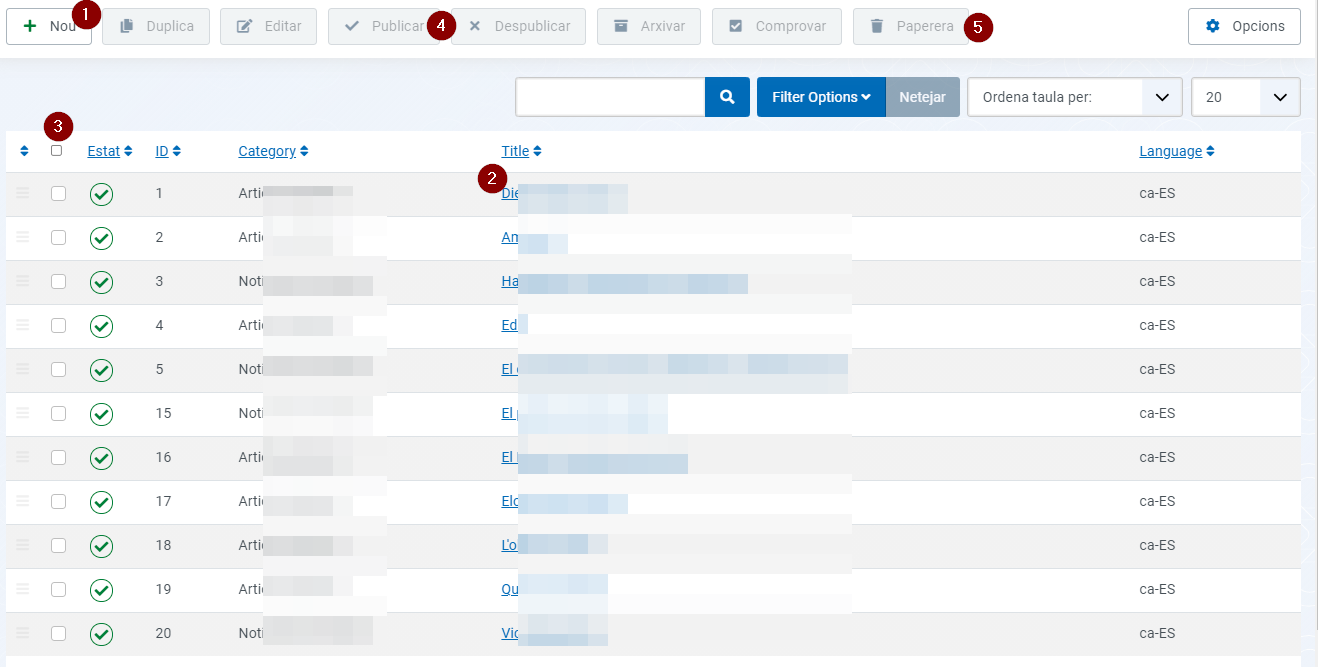
Task: Toggle published status icon for ID 15
Action: point(101,414)
